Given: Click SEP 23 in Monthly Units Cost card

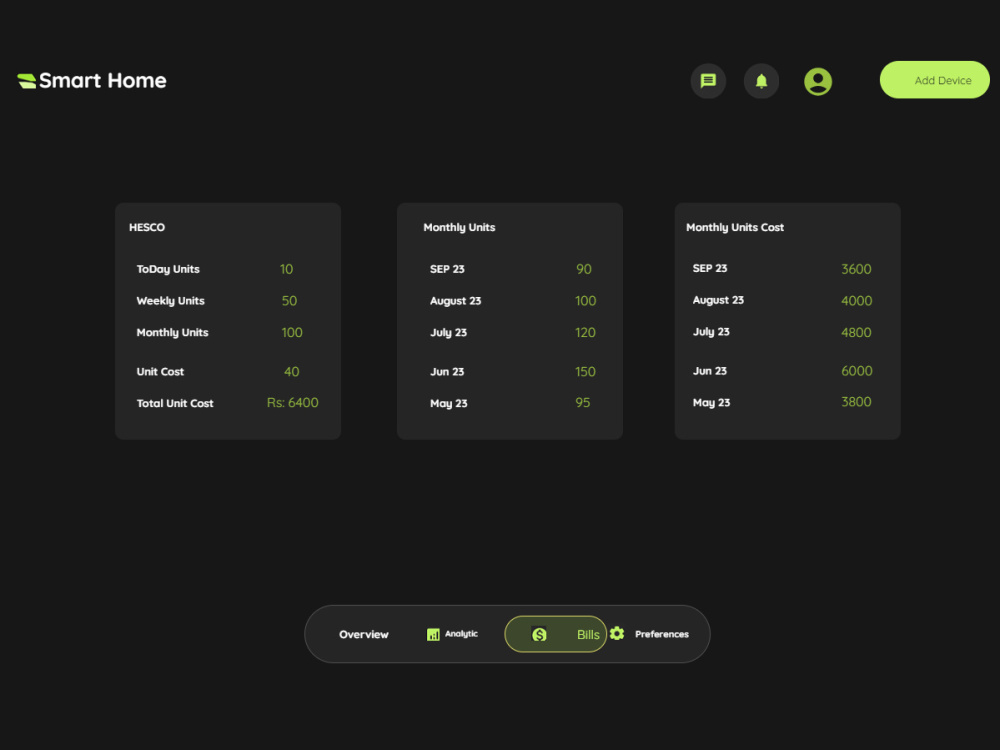Looking at the screenshot, I should click(710, 268).
